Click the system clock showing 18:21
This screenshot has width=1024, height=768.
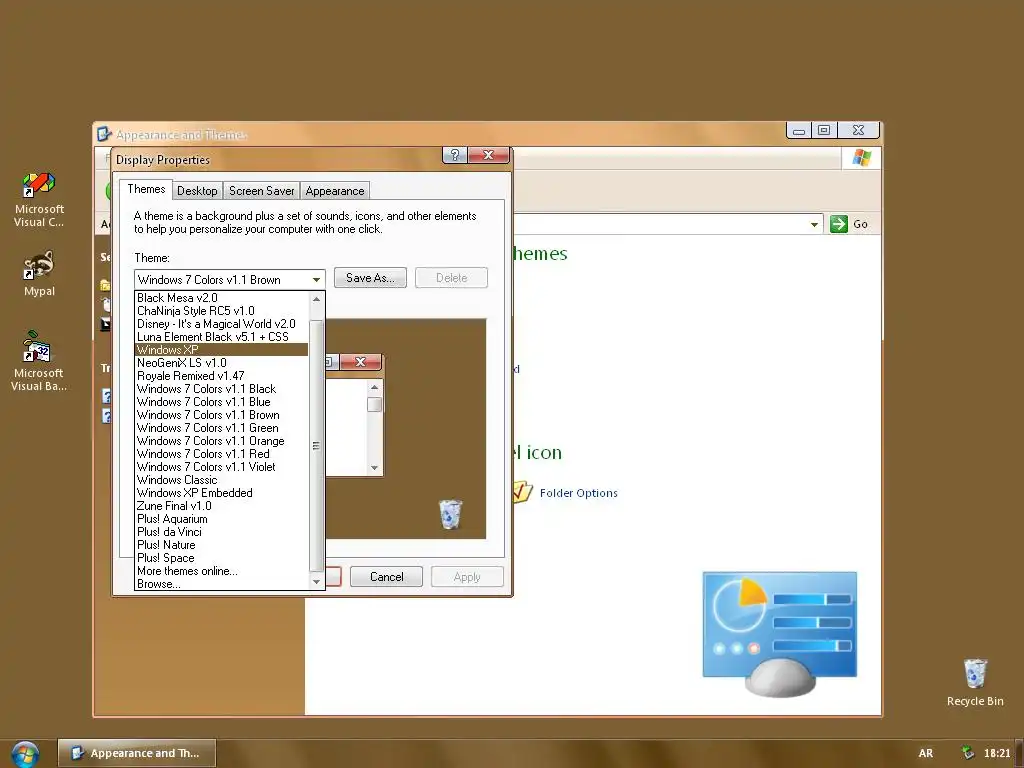(997, 753)
